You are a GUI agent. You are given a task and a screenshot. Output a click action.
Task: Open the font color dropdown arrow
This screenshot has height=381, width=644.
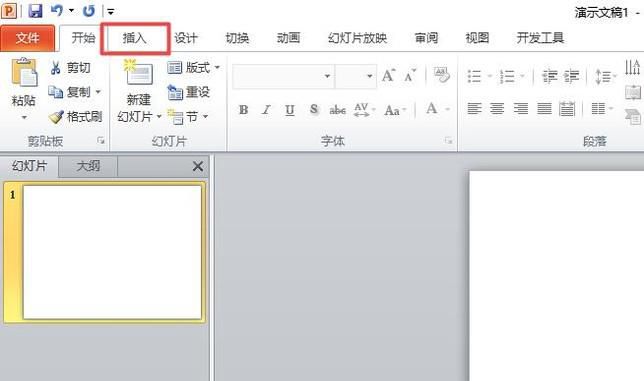tap(448, 109)
